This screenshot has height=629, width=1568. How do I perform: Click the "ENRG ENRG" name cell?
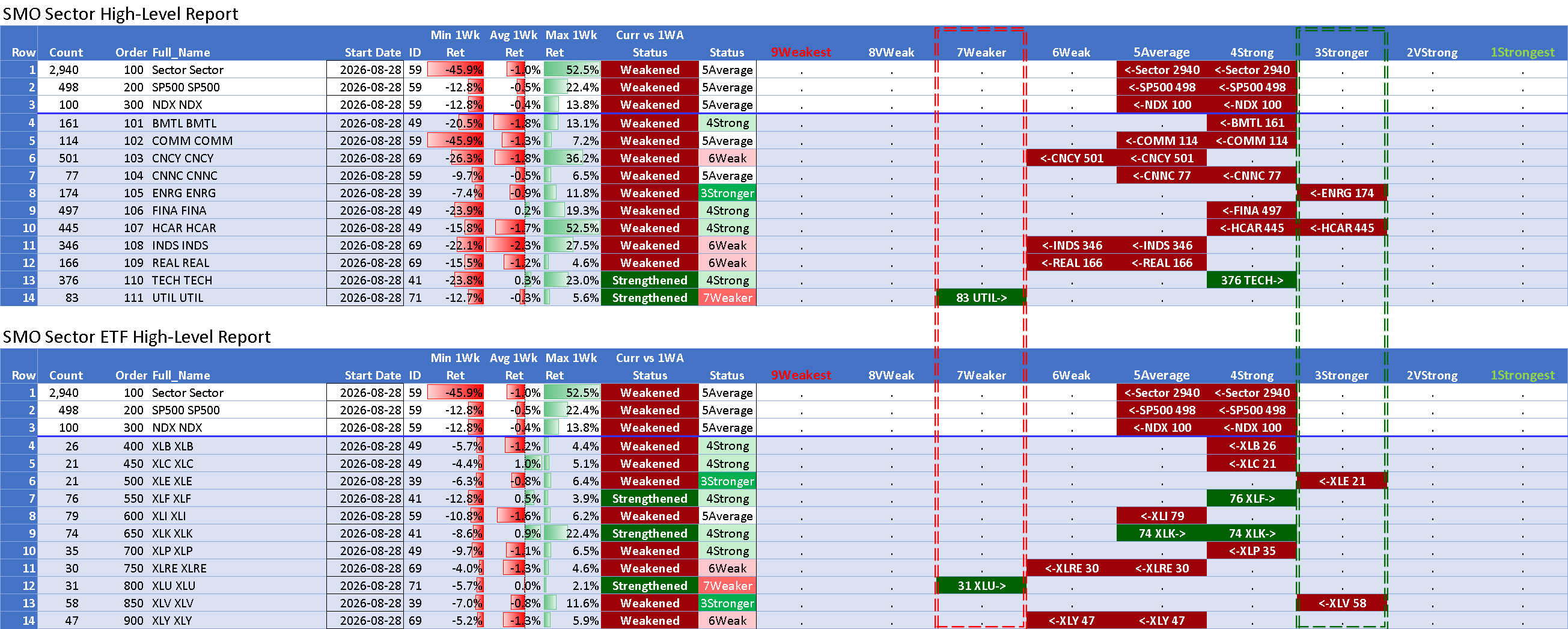click(184, 193)
